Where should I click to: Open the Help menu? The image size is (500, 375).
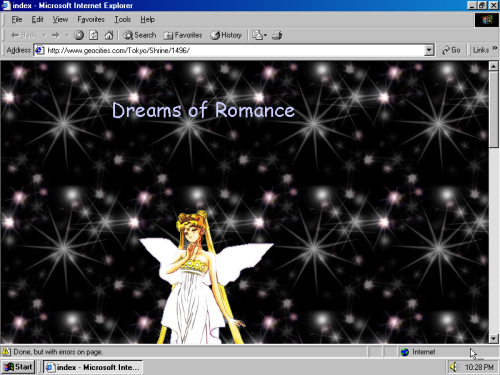[147, 19]
